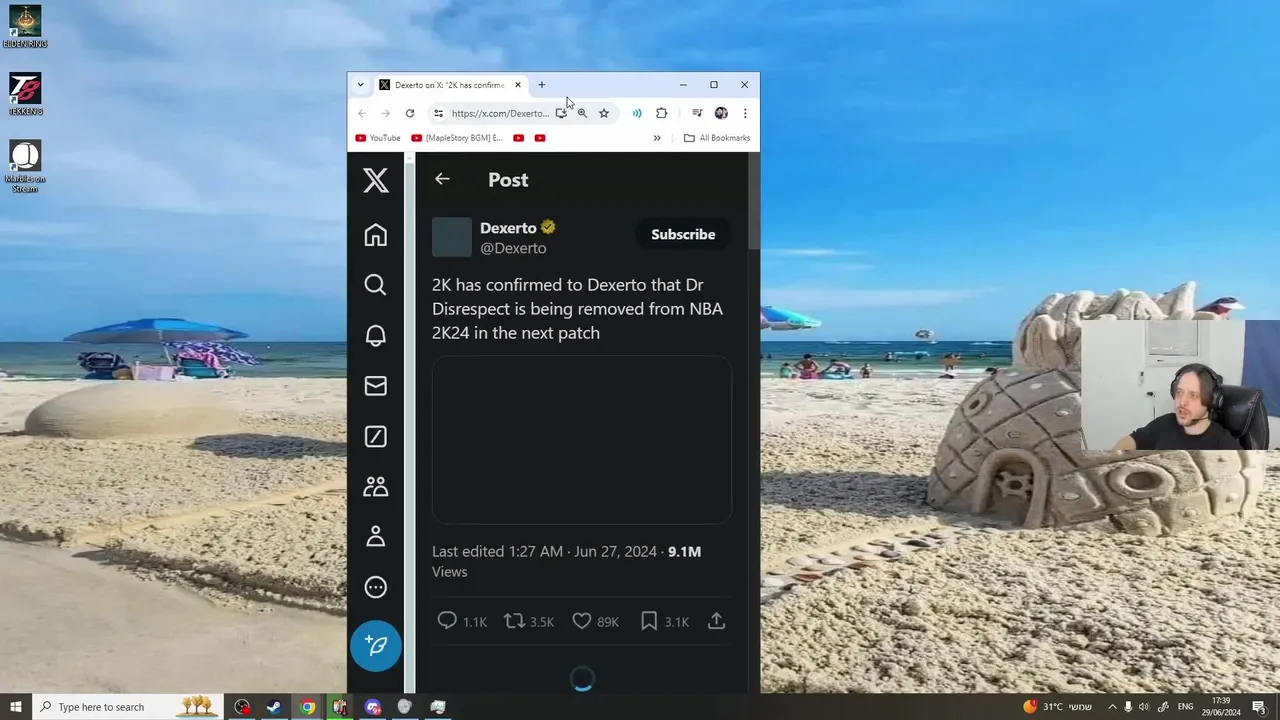
Task: Go to the X Home feed icon
Action: tap(375, 234)
